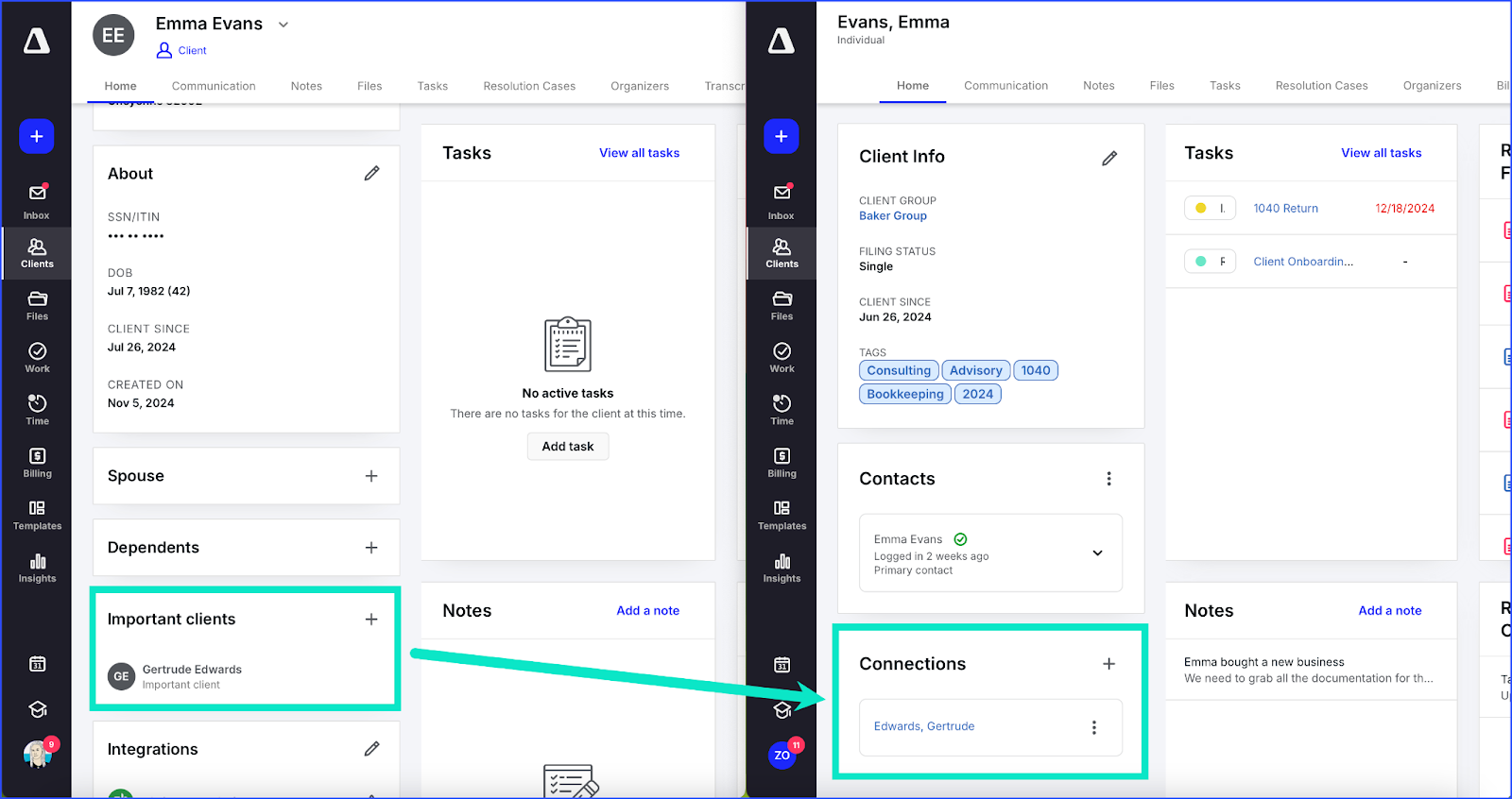Open Insights in the right panel sidebar
This screenshot has height=799, width=1512.
coord(782,568)
